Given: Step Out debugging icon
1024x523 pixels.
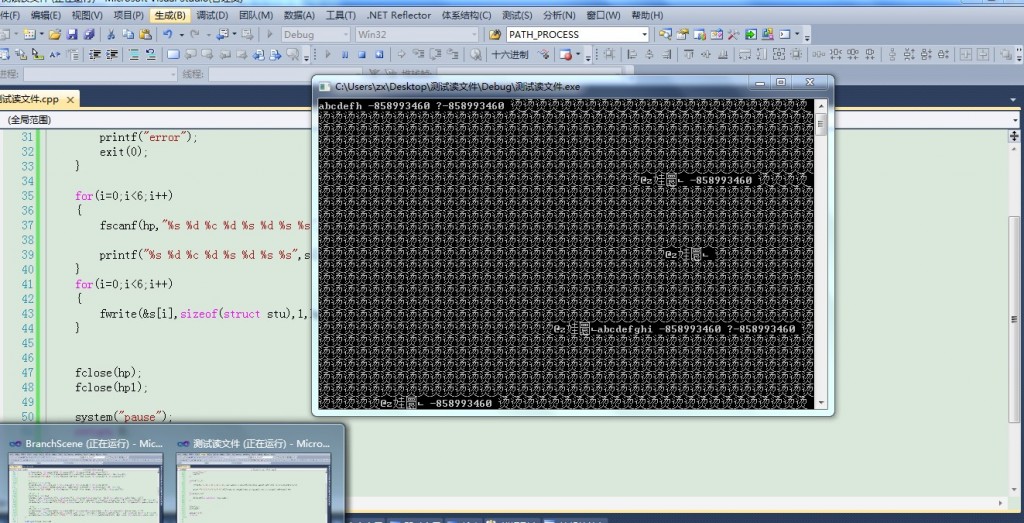Looking at the screenshot, I should coord(452,55).
